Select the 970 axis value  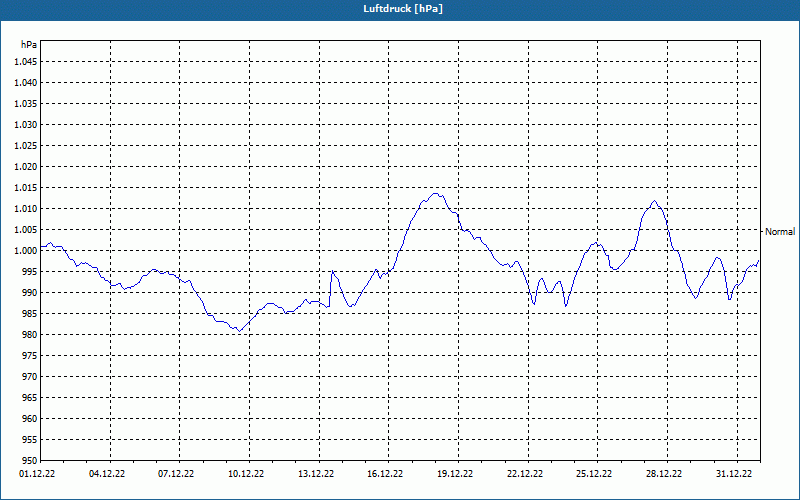coord(30,377)
